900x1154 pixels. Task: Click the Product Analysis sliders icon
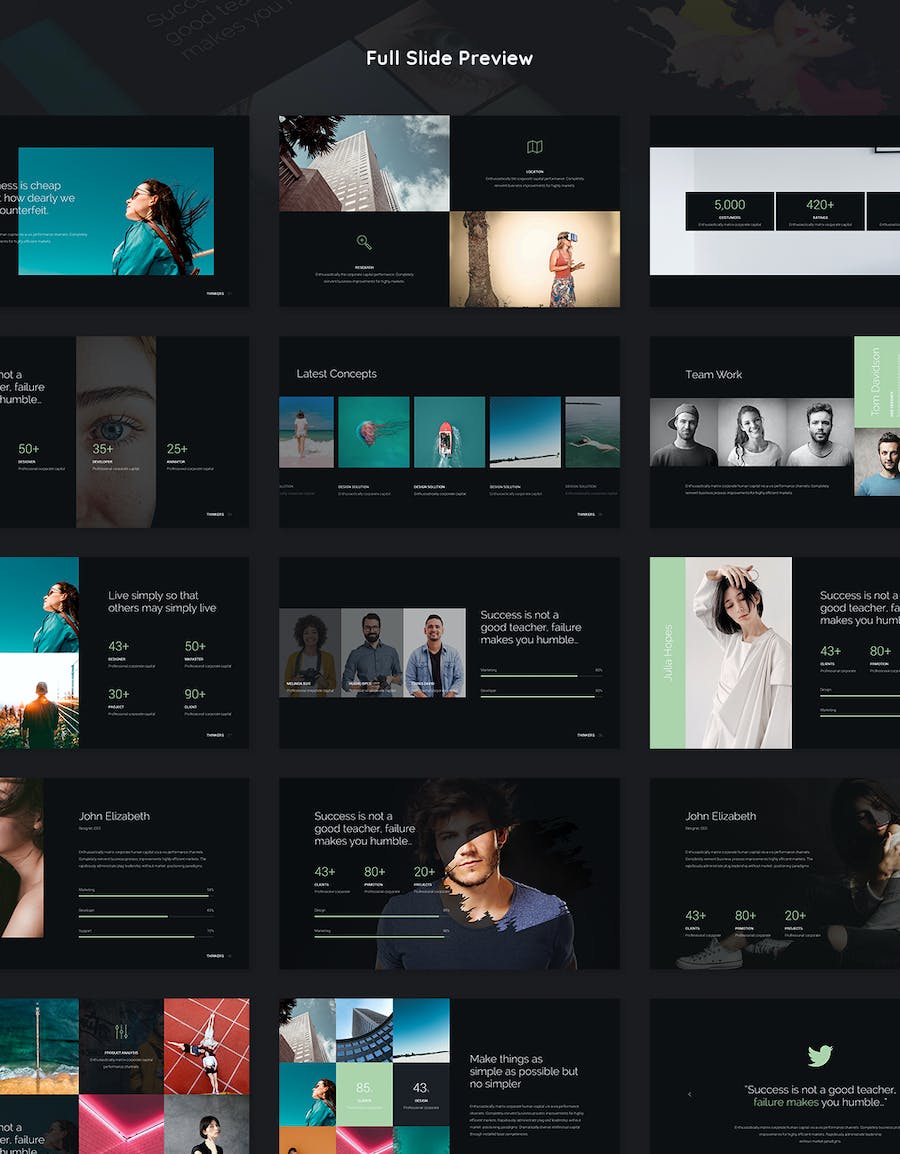121,1031
